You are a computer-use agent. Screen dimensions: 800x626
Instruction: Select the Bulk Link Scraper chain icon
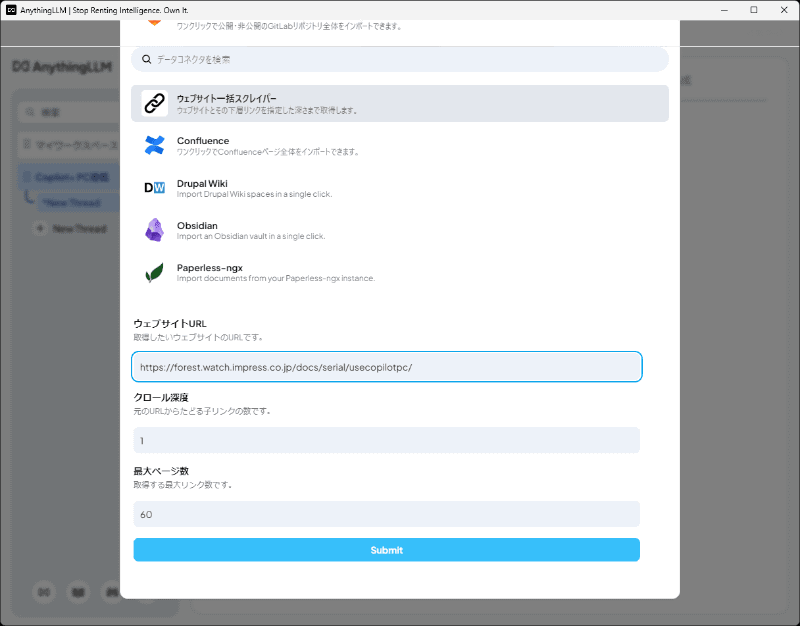click(x=155, y=103)
